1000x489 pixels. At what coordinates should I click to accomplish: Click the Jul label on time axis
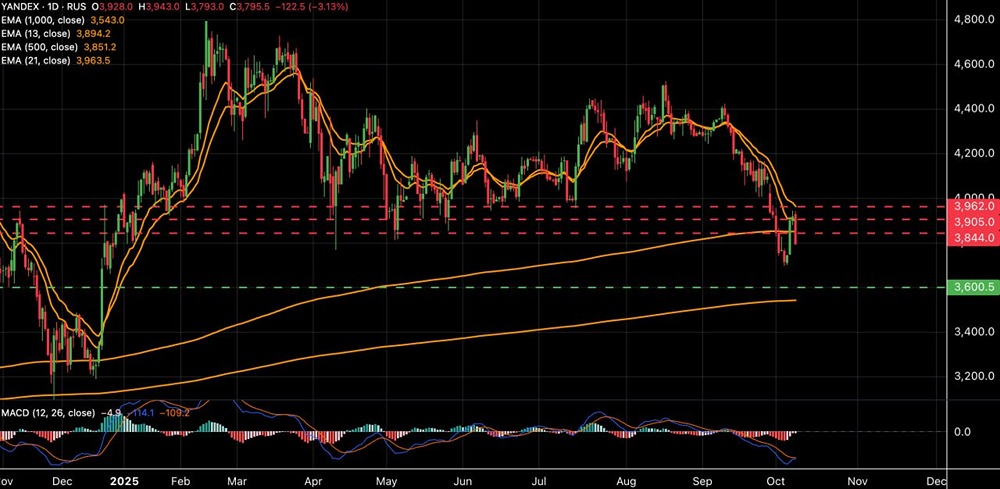[540, 480]
